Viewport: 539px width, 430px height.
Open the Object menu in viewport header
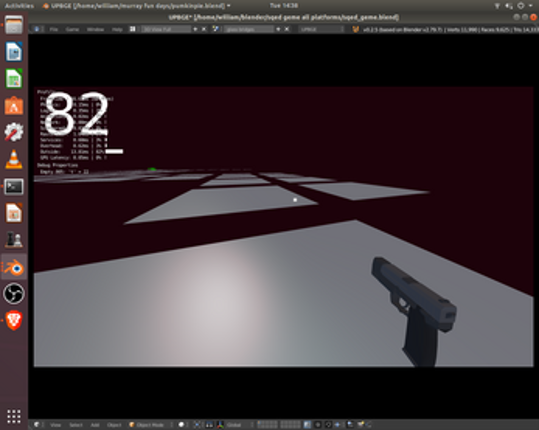(x=114, y=425)
